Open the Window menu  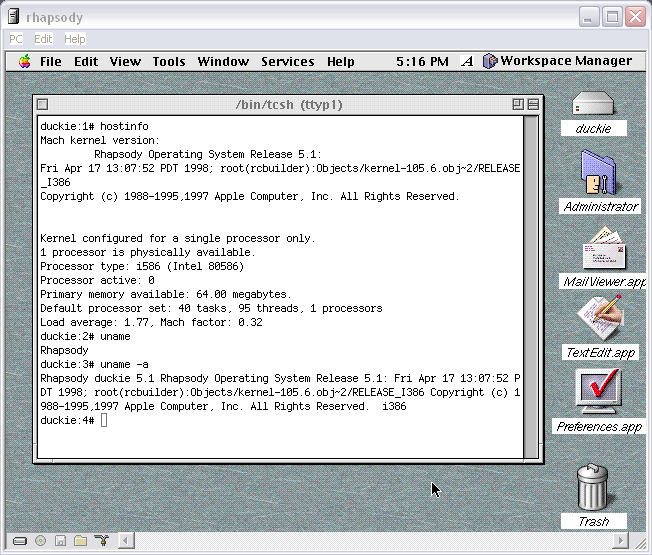223,62
